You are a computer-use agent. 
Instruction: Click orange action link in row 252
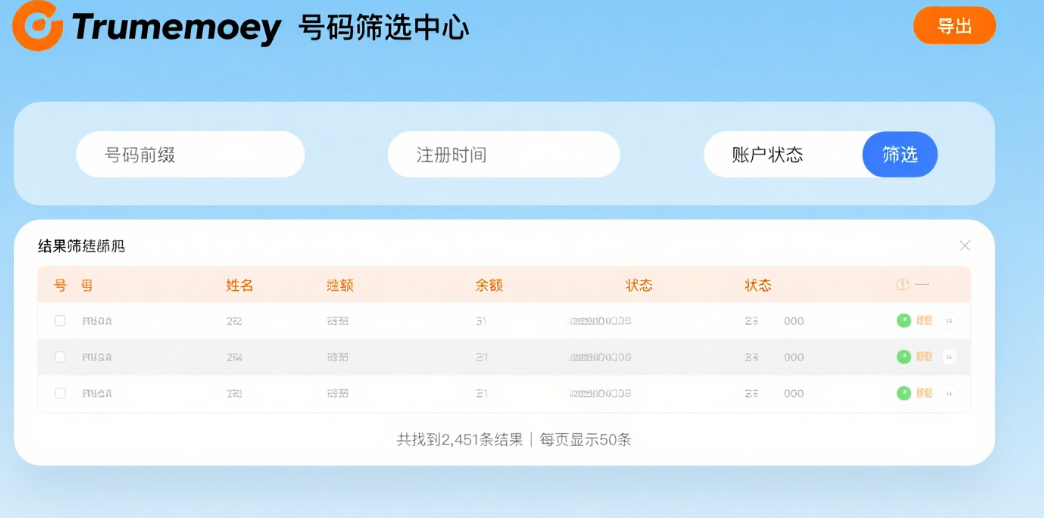(x=924, y=321)
